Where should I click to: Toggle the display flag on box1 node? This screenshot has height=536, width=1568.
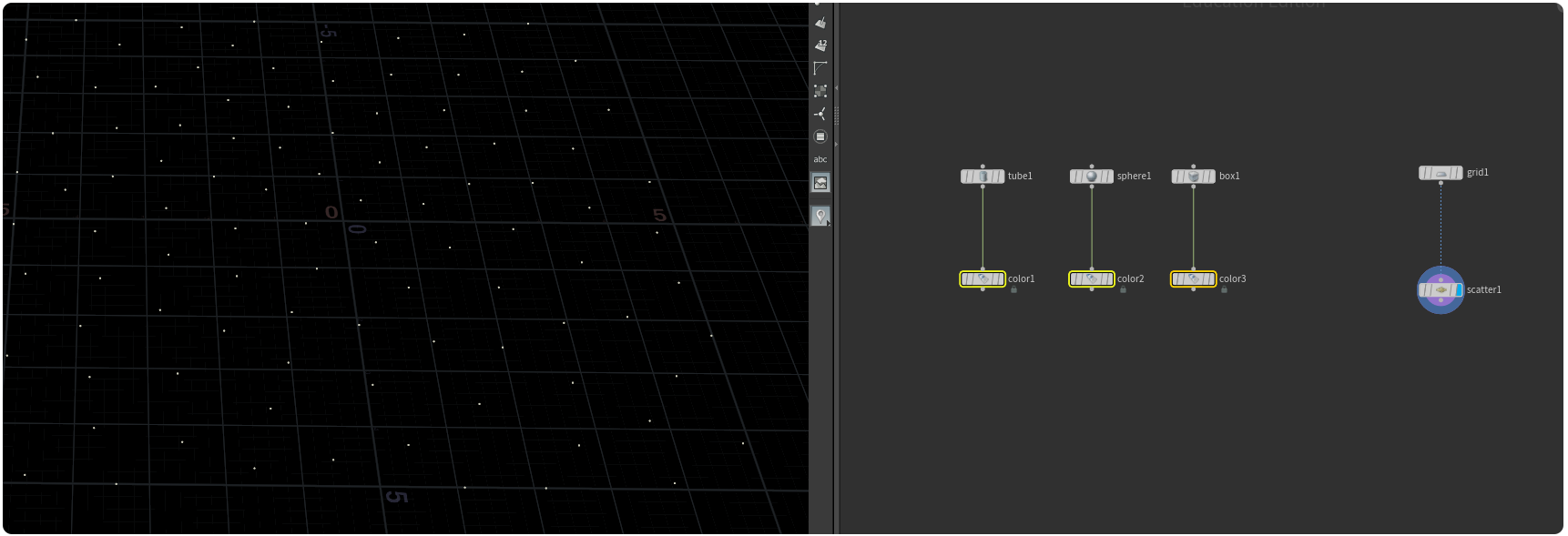tap(1212, 177)
